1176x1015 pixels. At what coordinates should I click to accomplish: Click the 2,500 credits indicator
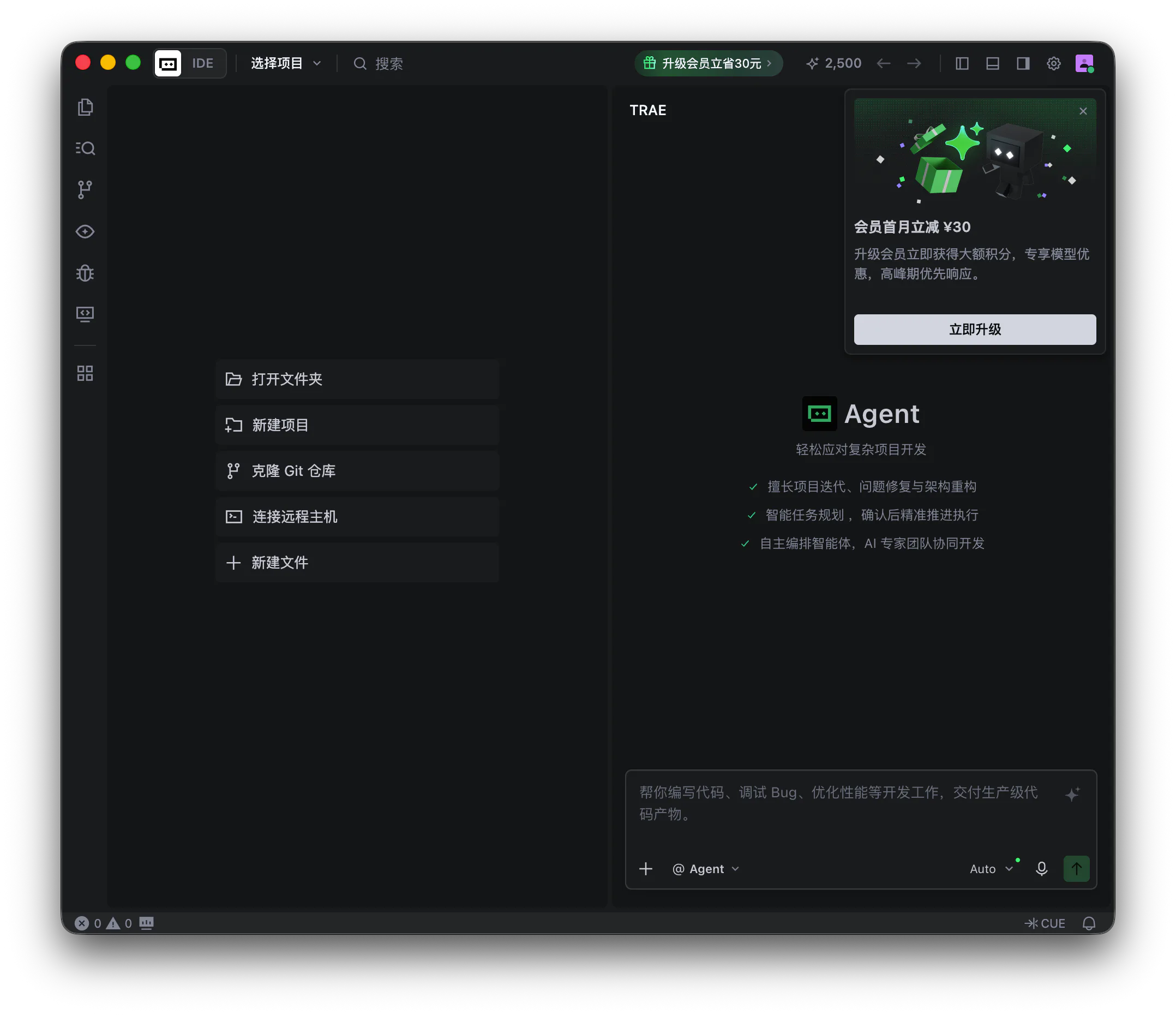(x=834, y=63)
